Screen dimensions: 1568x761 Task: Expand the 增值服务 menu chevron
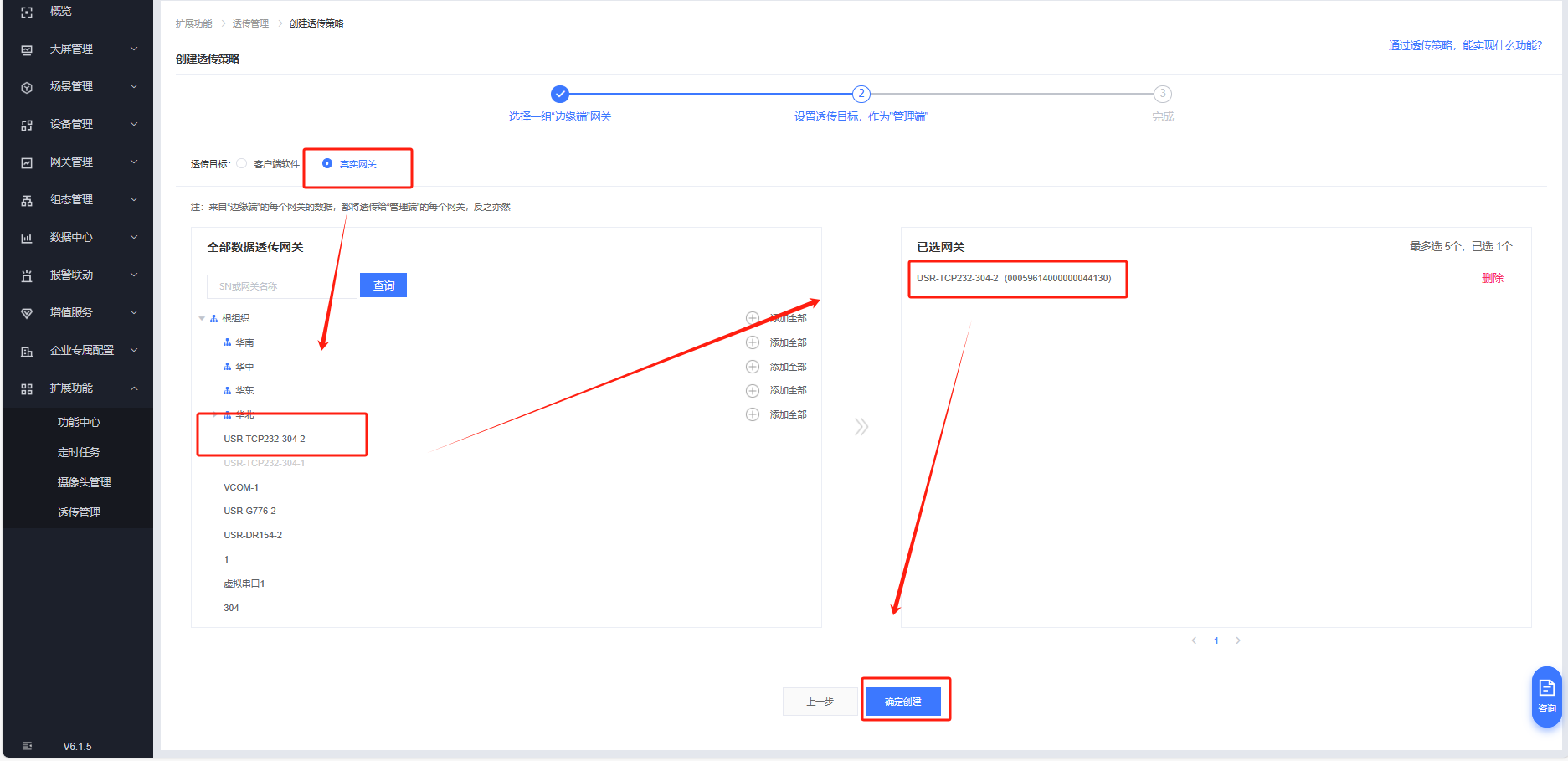134,313
